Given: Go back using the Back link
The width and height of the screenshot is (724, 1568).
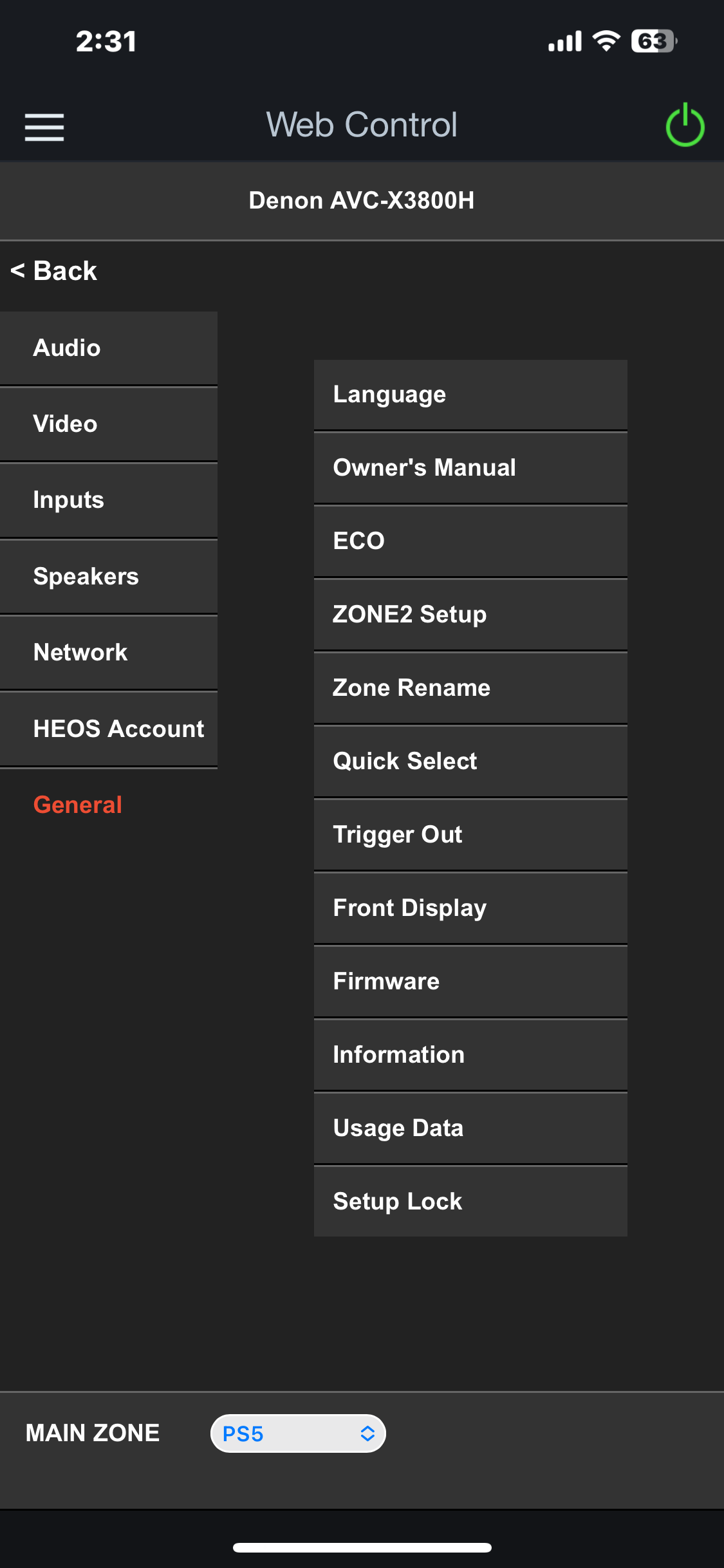Looking at the screenshot, I should tap(54, 271).
